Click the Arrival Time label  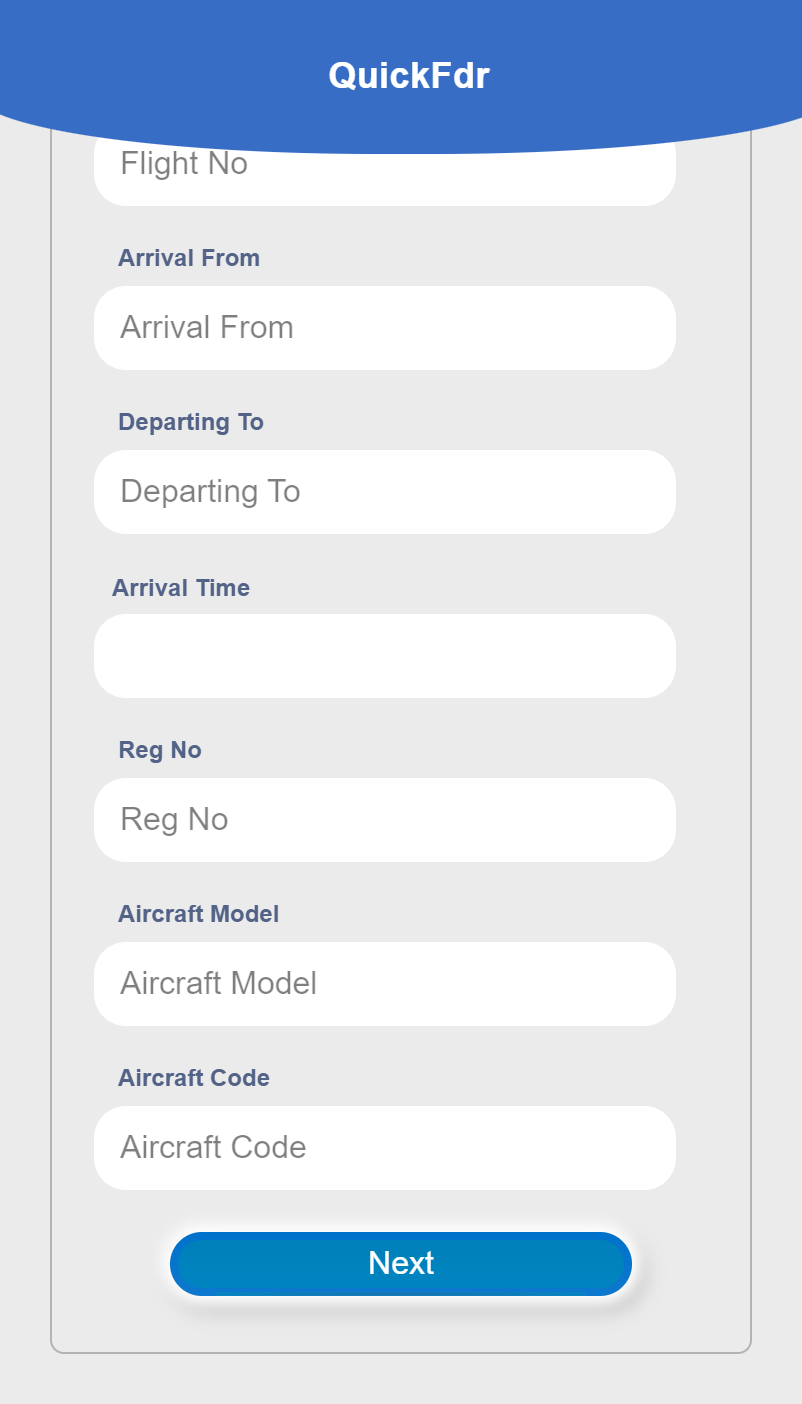(181, 588)
